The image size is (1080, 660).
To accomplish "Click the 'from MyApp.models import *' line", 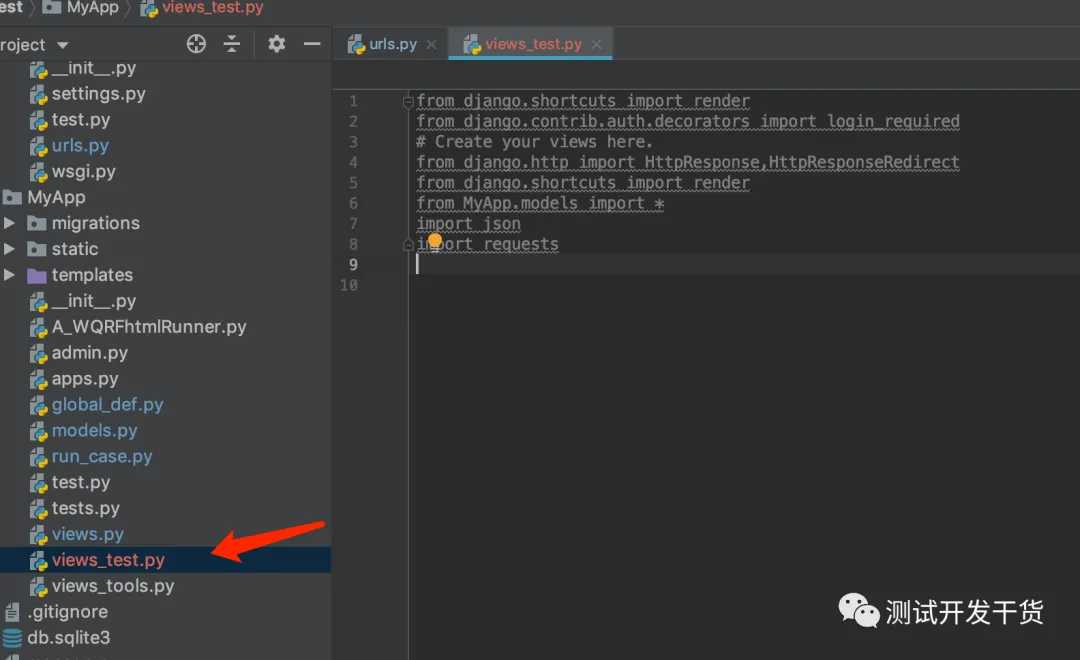I will 540,203.
